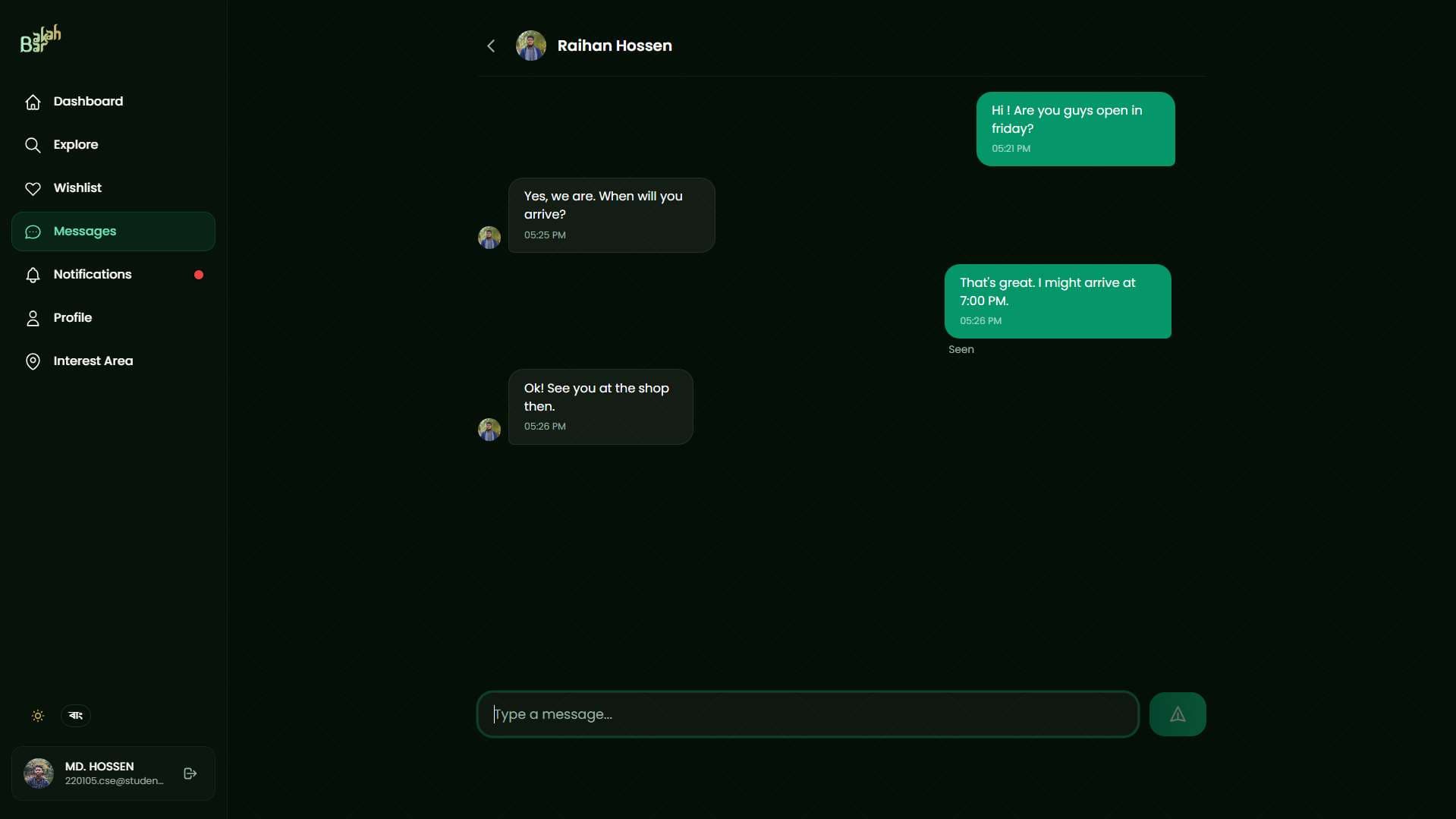Screen dimensions: 1456x819
Task: Click the Raihan Hossen chat header name
Action: [615, 46]
